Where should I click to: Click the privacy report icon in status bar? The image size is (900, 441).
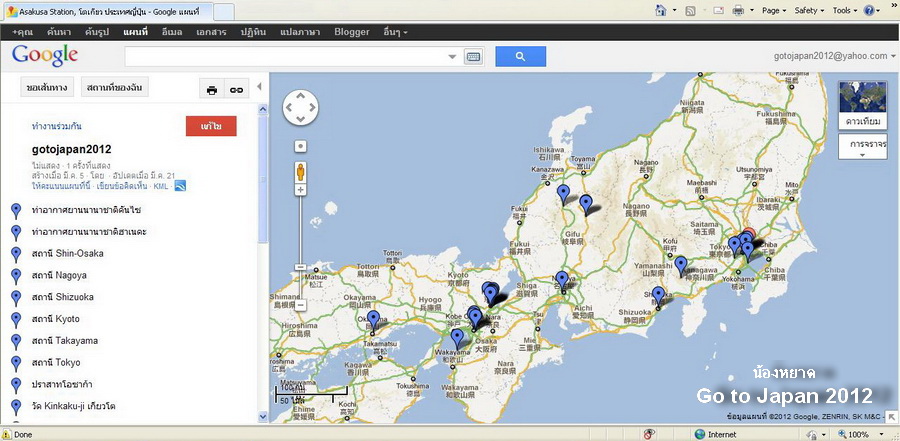tap(649, 434)
